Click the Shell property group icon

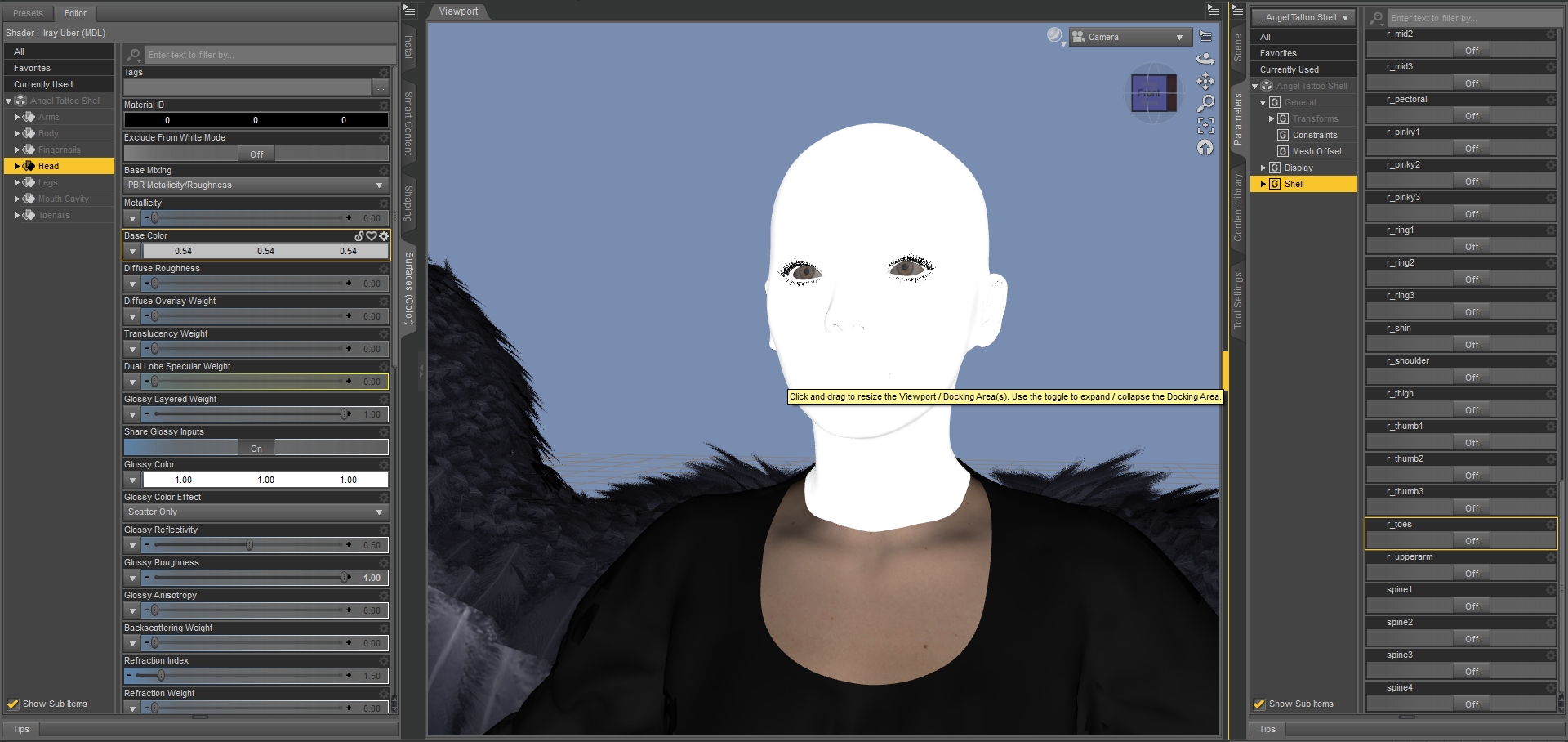click(1275, 184)
